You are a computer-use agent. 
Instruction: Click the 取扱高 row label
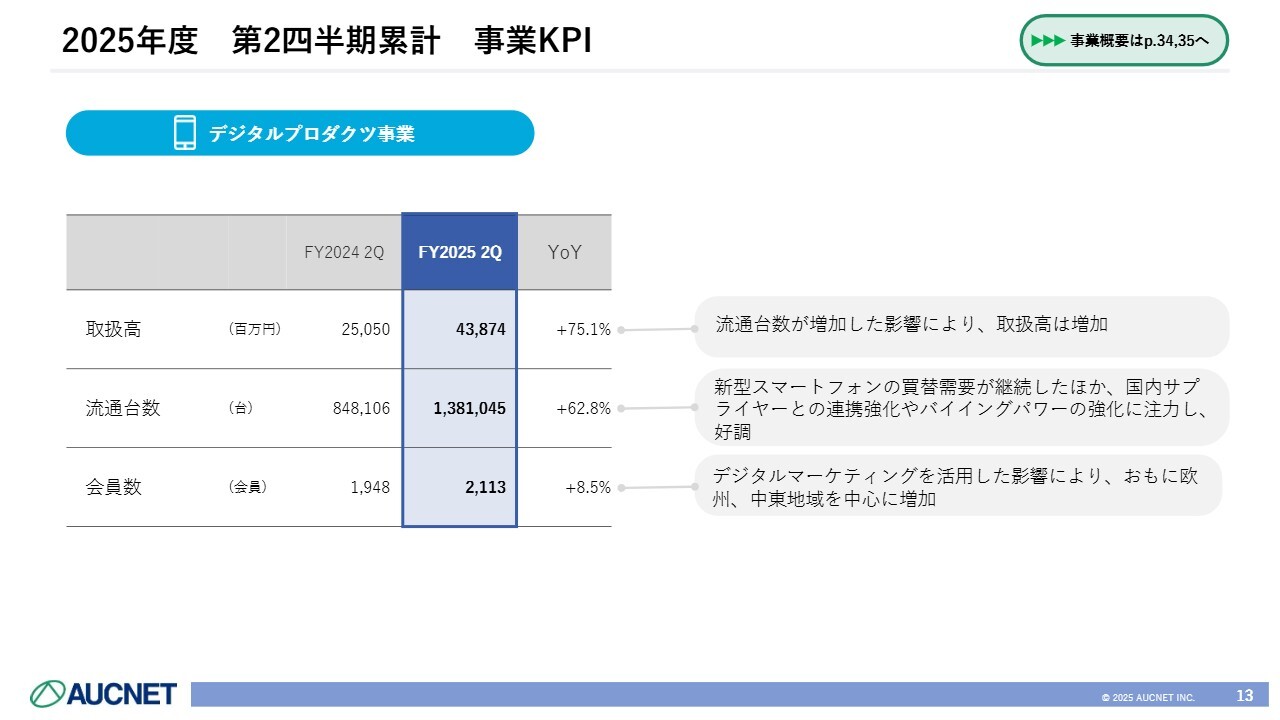[113, 329]
